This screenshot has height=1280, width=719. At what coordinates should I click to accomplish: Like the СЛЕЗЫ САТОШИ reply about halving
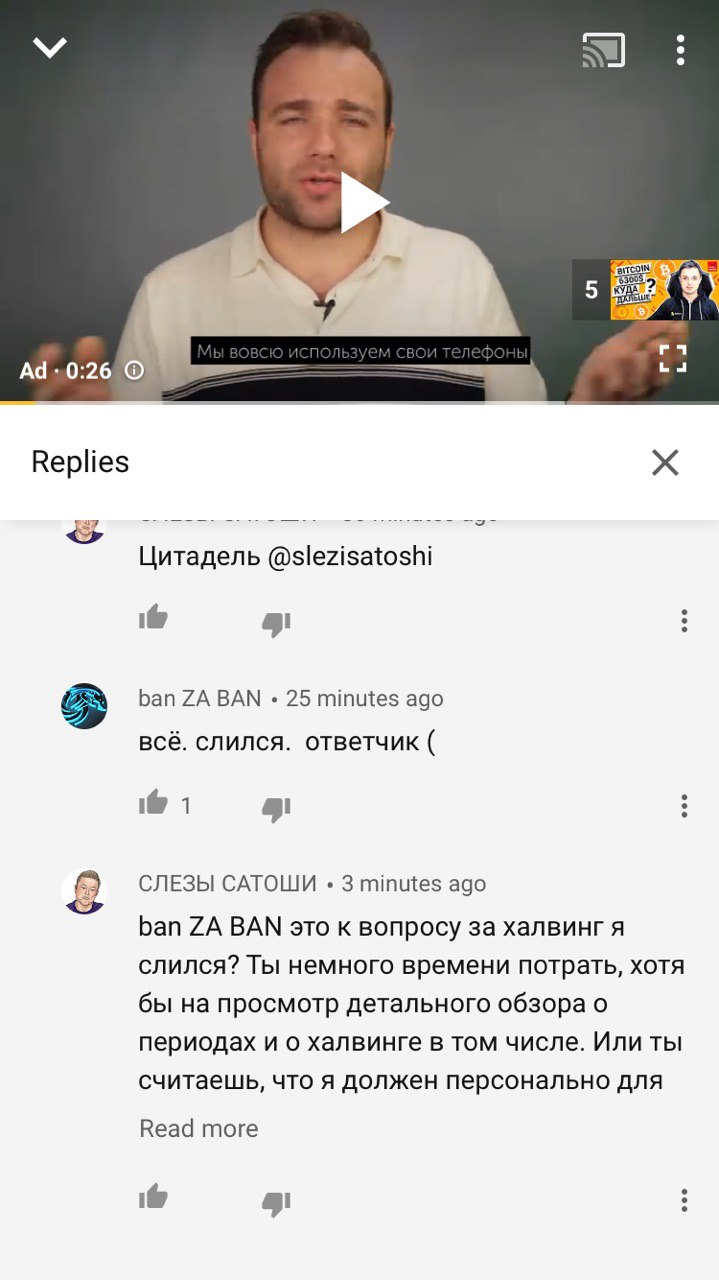tap(153, 1197)
